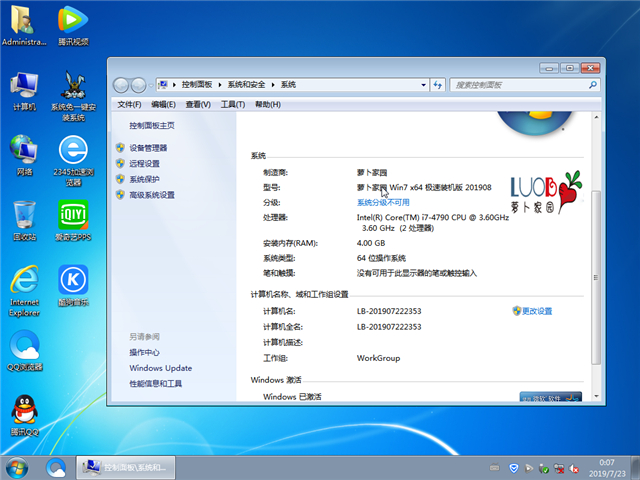Open the Administrator folder desktop icon
The image size is (640, 480).
[x=24, y=24]
